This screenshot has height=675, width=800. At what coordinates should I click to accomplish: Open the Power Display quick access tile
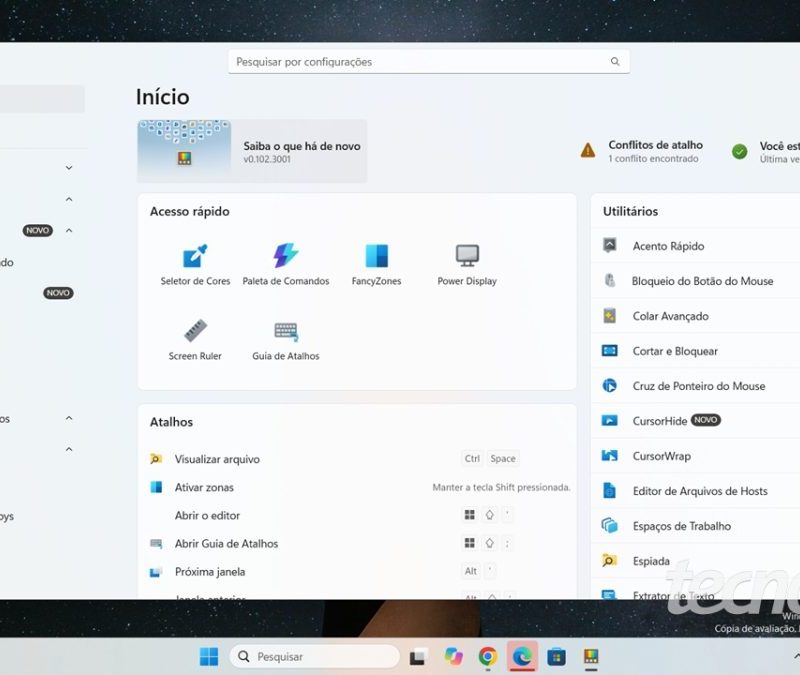(467, 264)
